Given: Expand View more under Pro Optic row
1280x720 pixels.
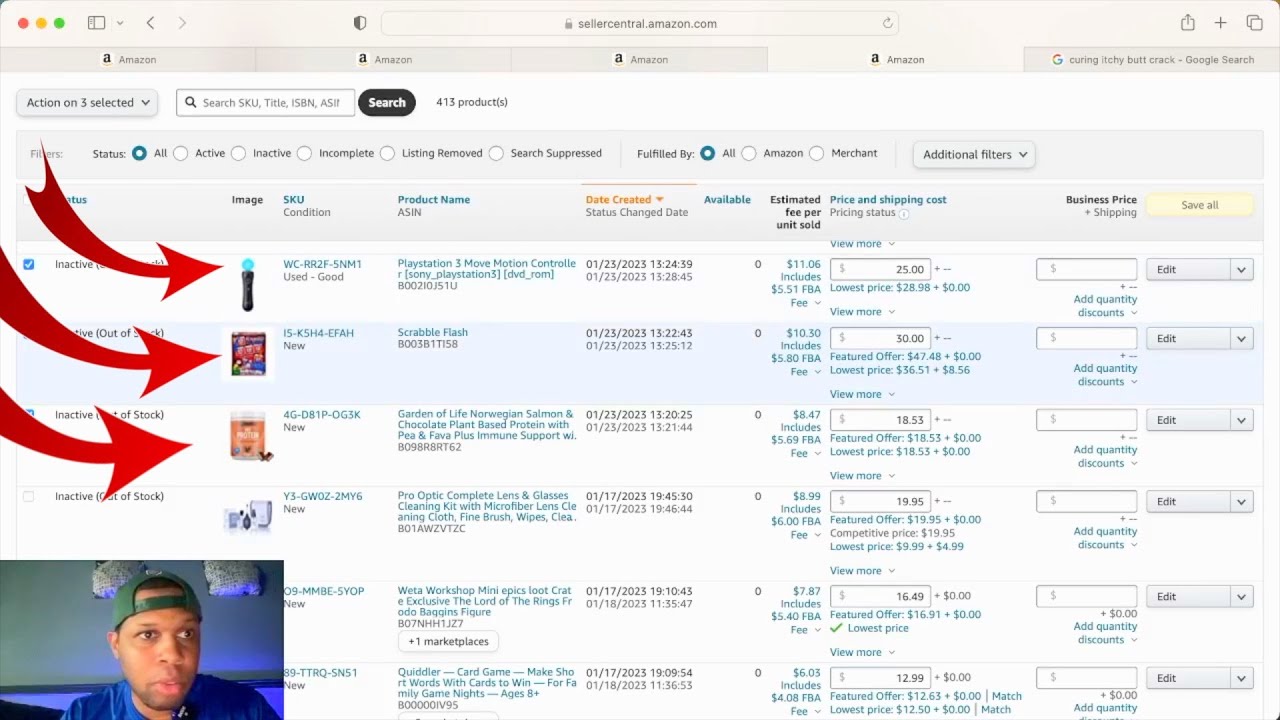Looking at the screenshot, I should pos(862,571).
